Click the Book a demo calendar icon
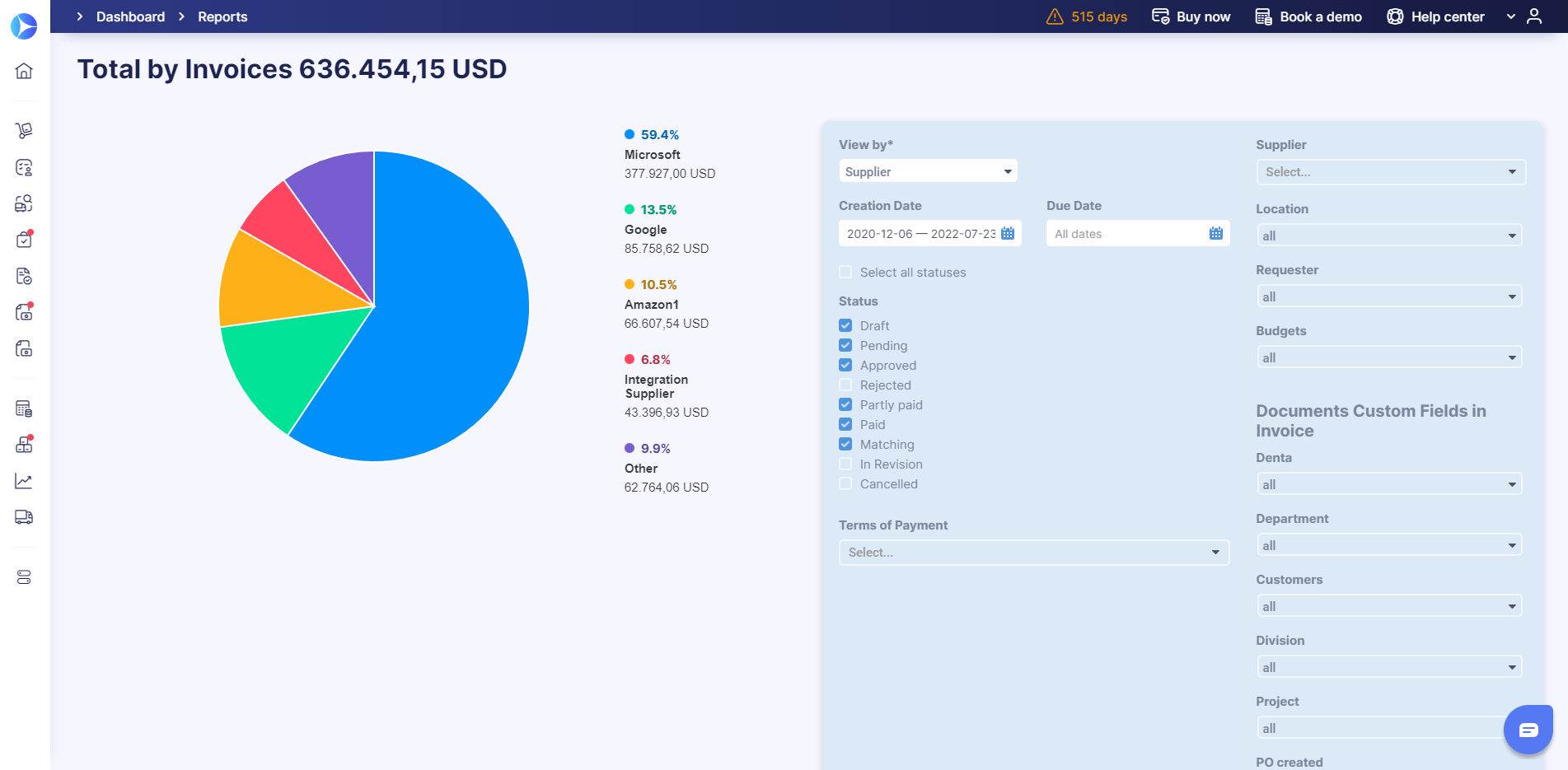1568x770 pixels. click(x=1263, y=16)
